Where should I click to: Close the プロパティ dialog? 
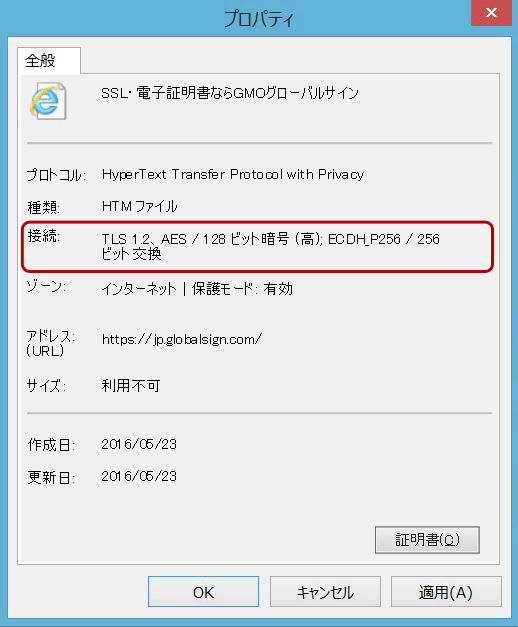[x=491, y=13]
